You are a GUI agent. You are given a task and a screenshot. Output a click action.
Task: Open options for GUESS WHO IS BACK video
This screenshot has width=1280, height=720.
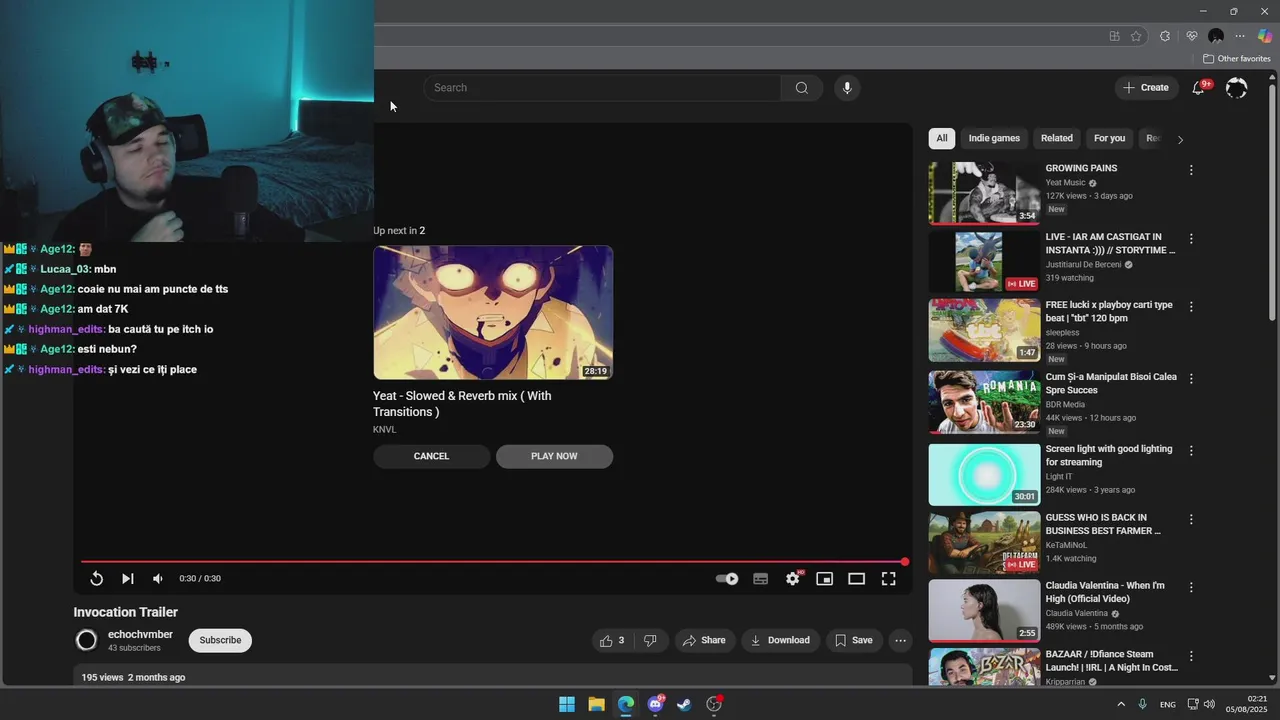1191,520
